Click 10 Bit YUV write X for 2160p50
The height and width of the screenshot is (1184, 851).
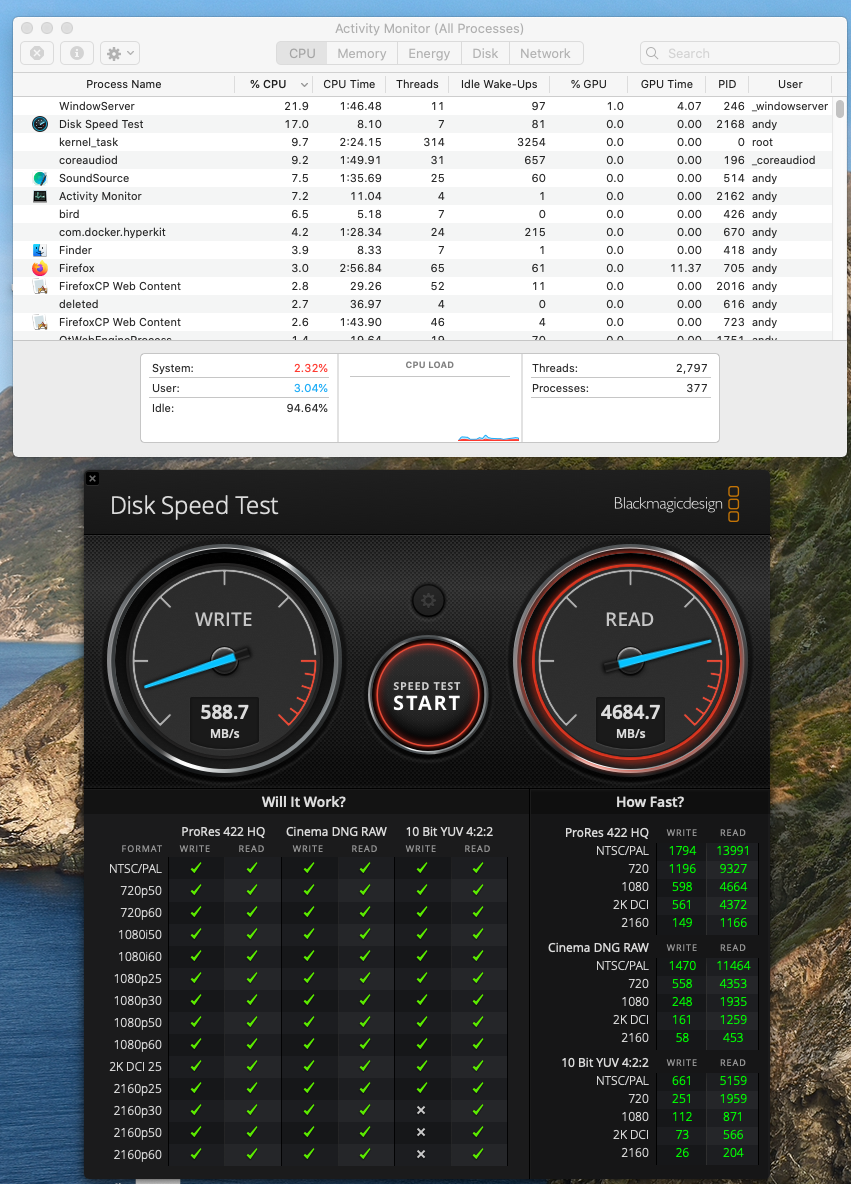421,1133
